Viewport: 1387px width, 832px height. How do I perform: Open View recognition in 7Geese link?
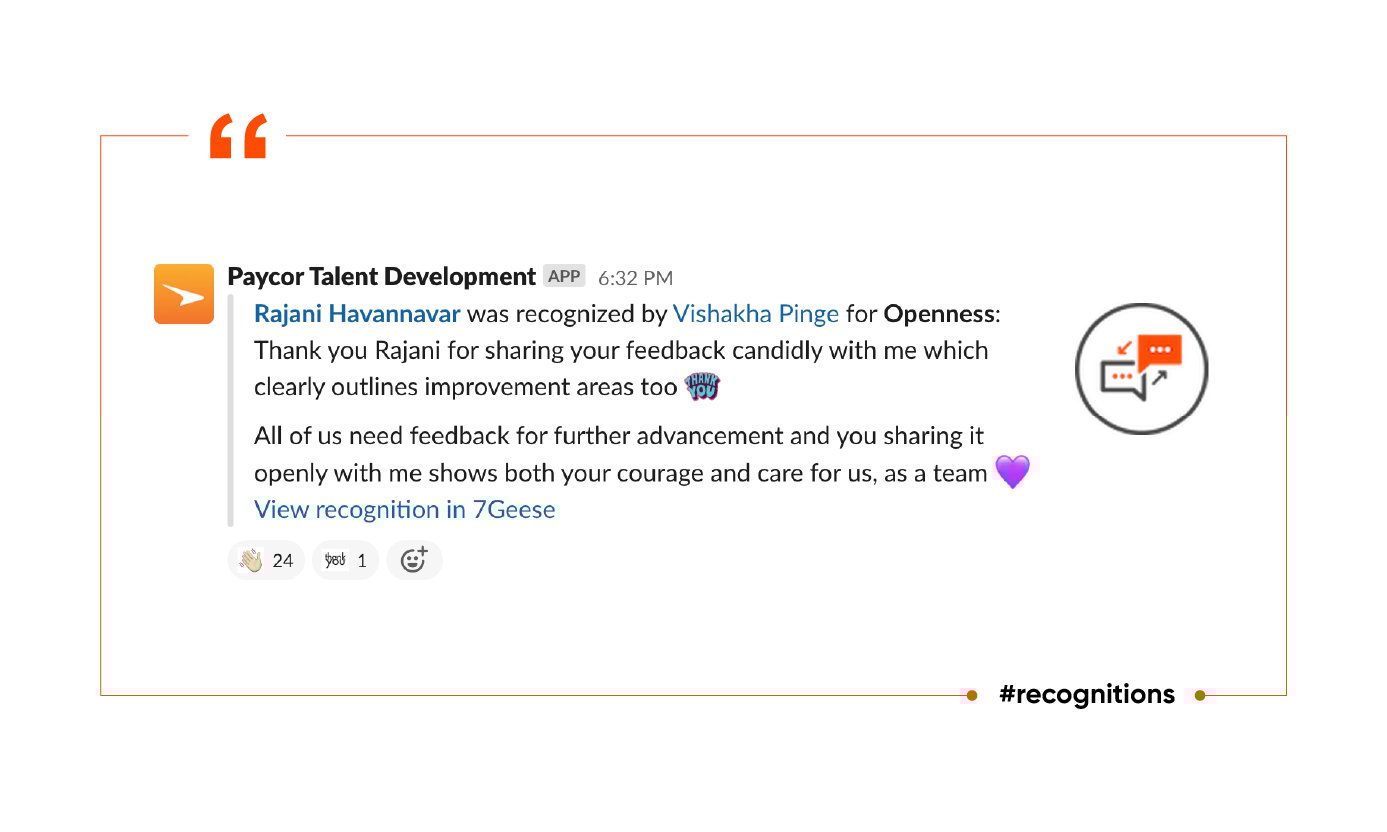404,510
